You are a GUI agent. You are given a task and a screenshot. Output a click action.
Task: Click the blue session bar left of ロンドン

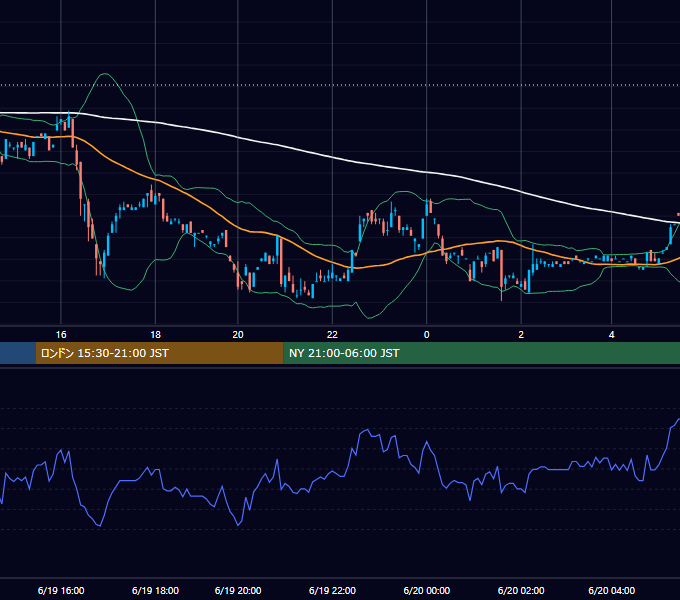tap(18, 353)
